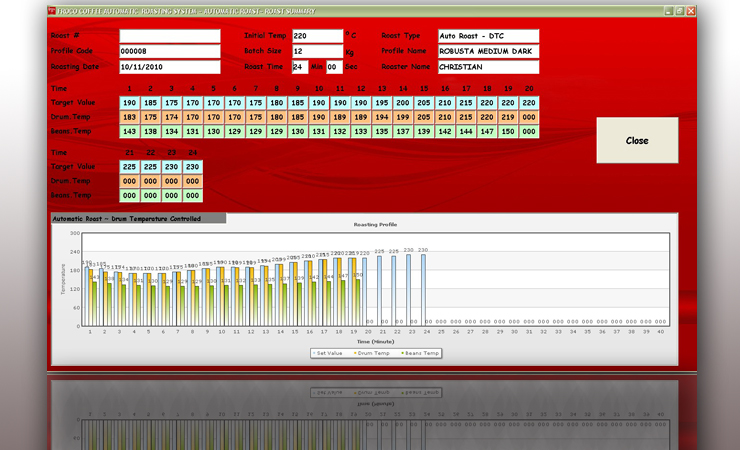Click Drum Temp cell 199 at time 14
Image resolution: width=740 pixels, height=450 pixels.
[x=403, y=117]
